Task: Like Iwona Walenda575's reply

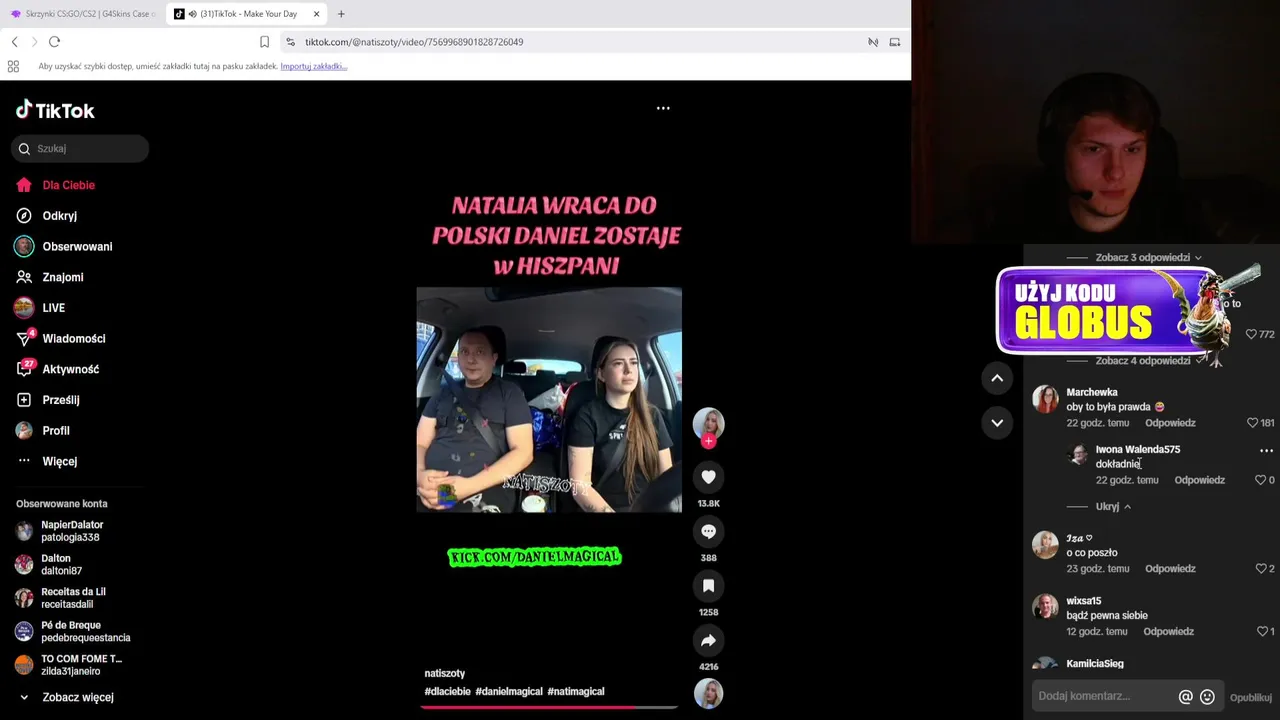Action: coord(1260,480)
